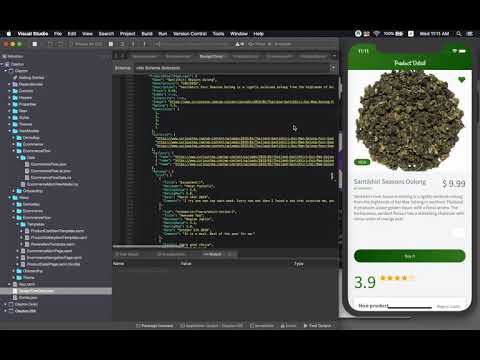Viewport: 480px width, 360px height.
Task: Open the Test Results pad in status bar
Action: (317, 326)
